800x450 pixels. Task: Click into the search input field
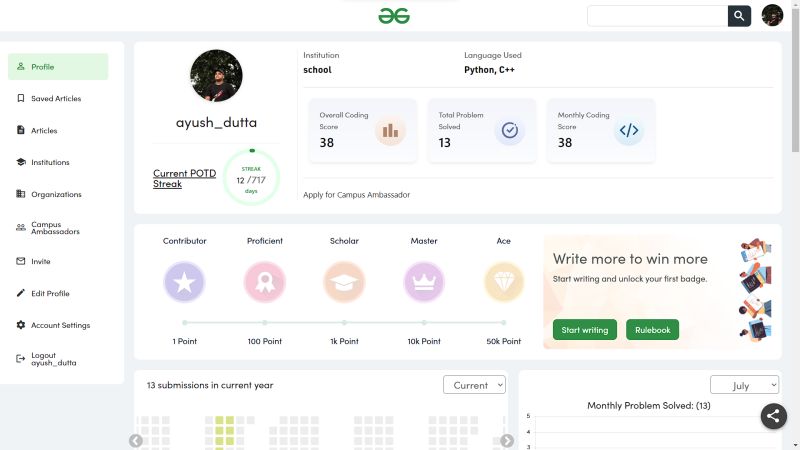click(658, 16)
